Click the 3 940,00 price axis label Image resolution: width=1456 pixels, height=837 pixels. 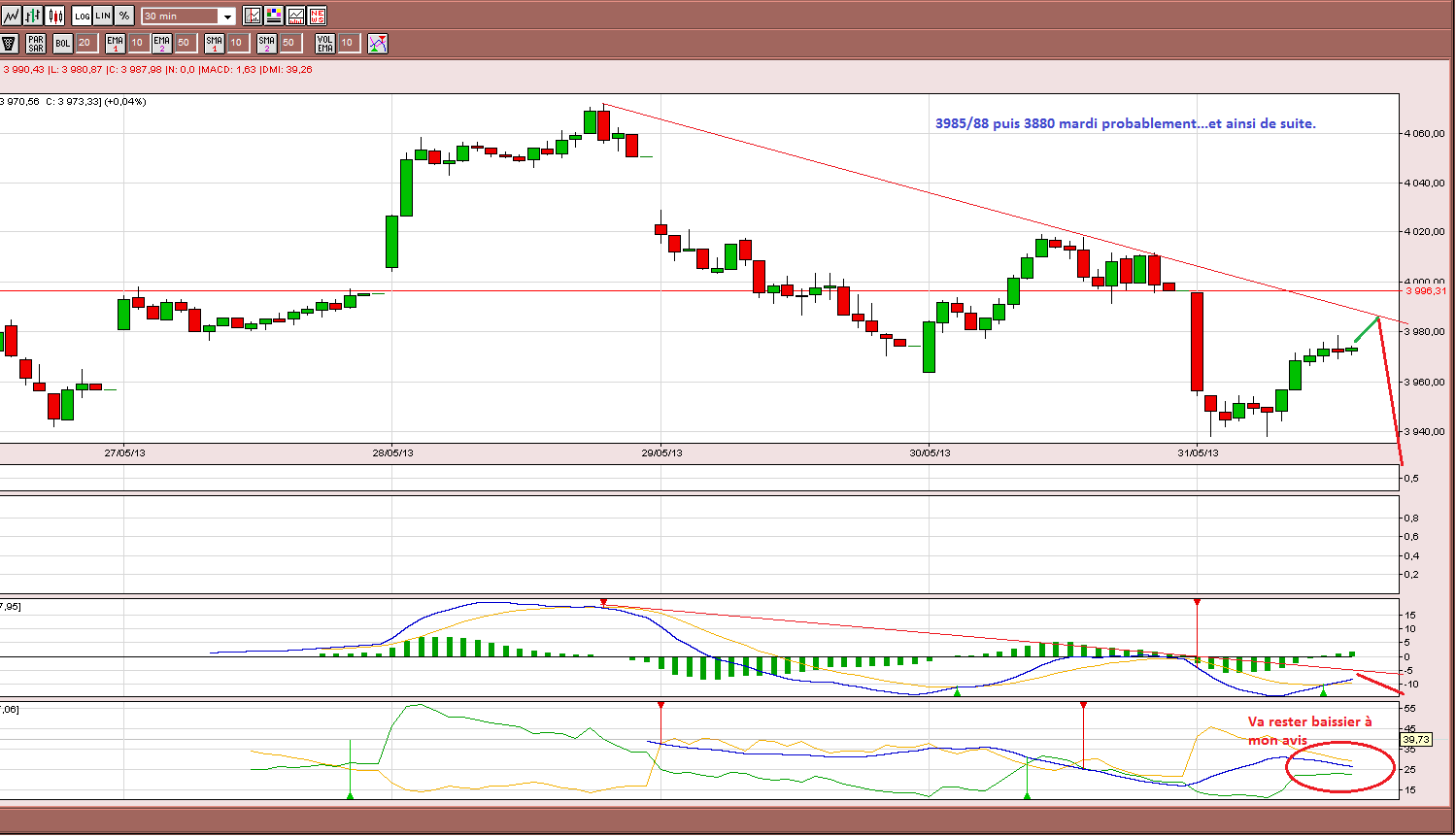point(1425,431)
